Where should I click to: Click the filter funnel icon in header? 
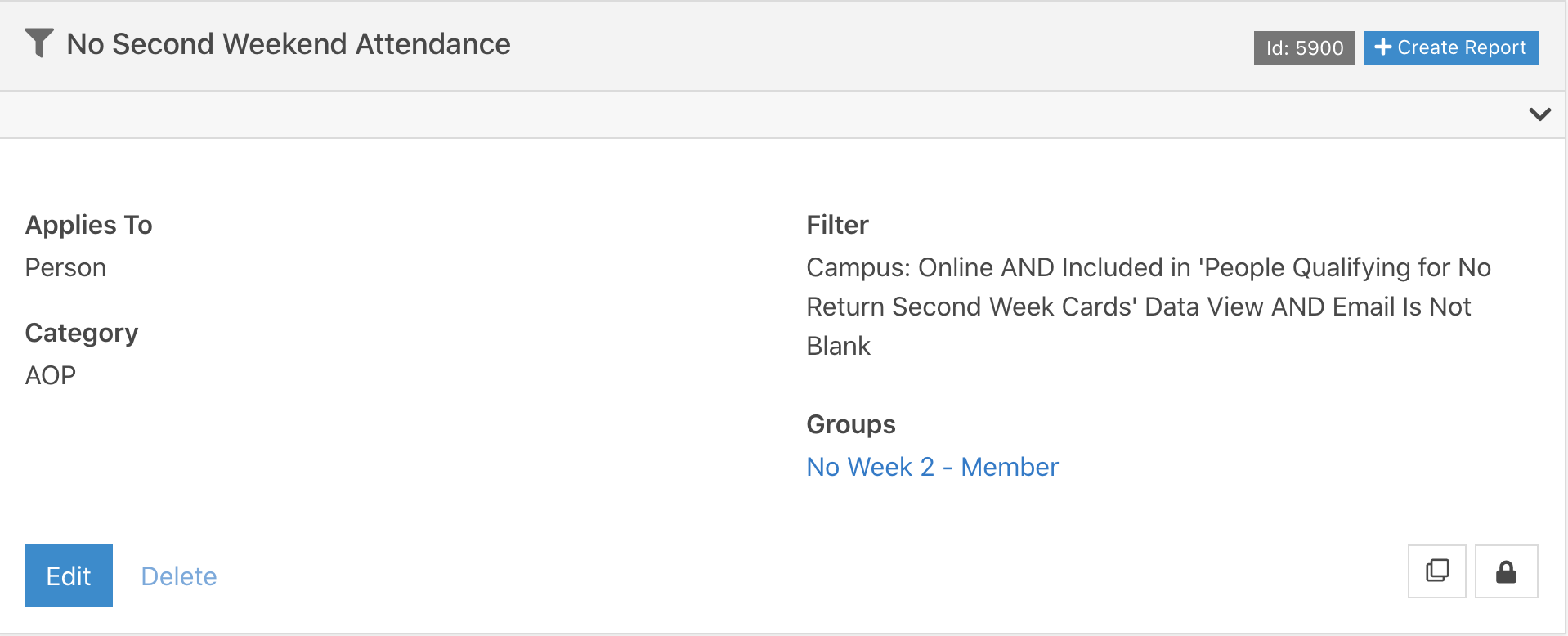[39, 43]
